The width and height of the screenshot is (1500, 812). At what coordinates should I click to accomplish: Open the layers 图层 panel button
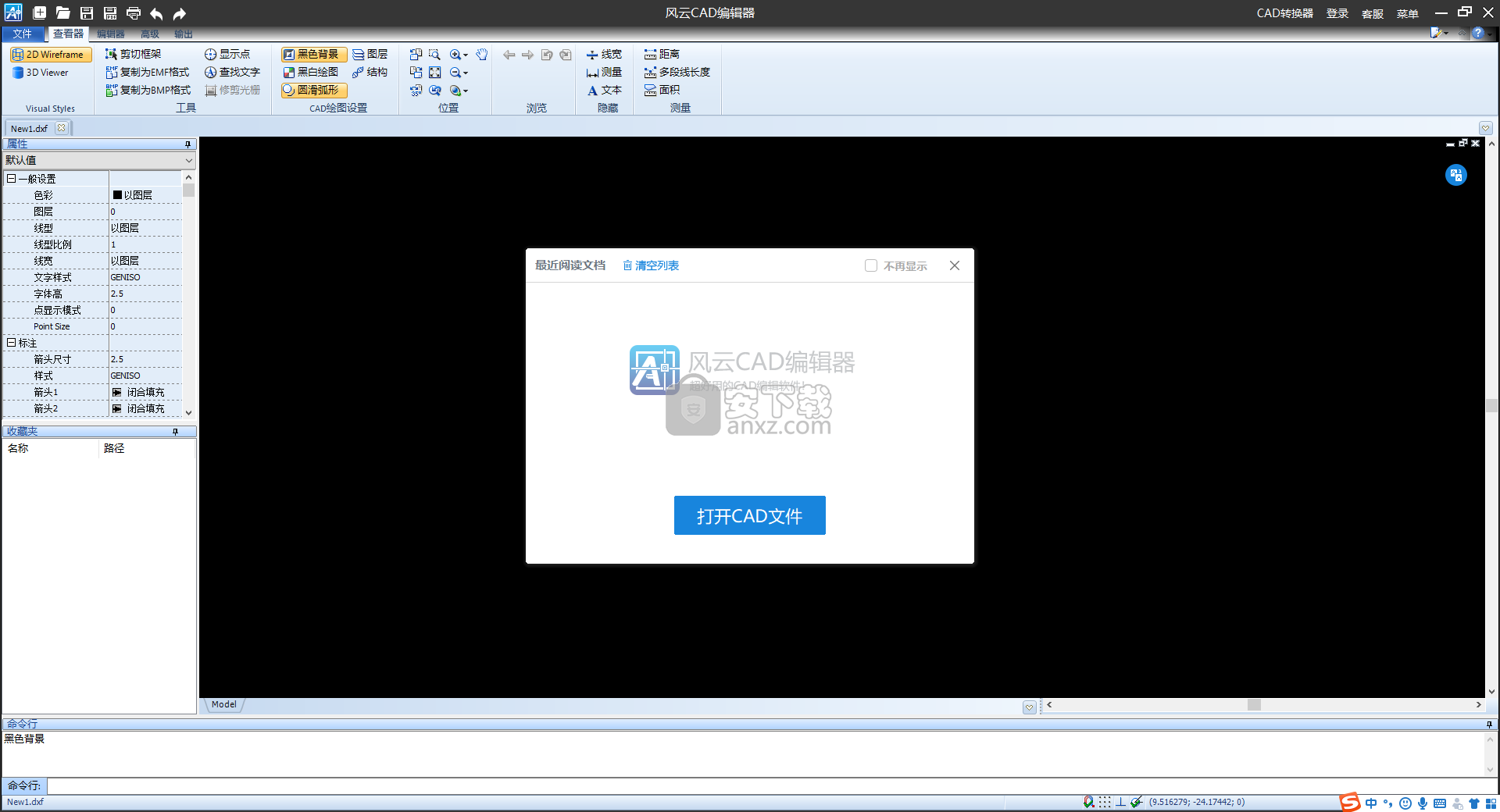(370, 54)
